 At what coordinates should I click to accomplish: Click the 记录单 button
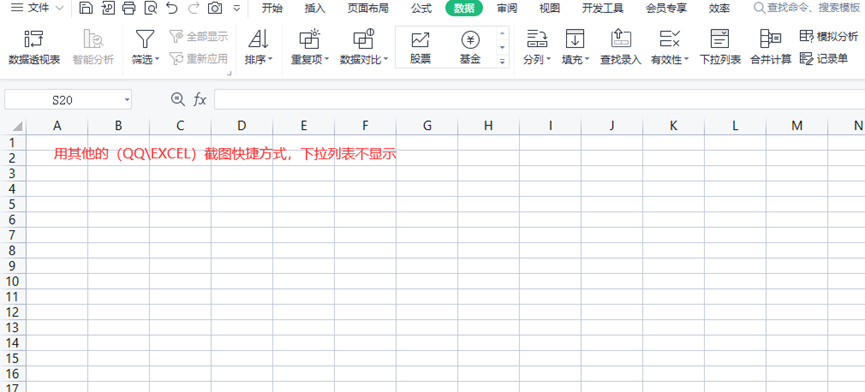pos(824,58)
